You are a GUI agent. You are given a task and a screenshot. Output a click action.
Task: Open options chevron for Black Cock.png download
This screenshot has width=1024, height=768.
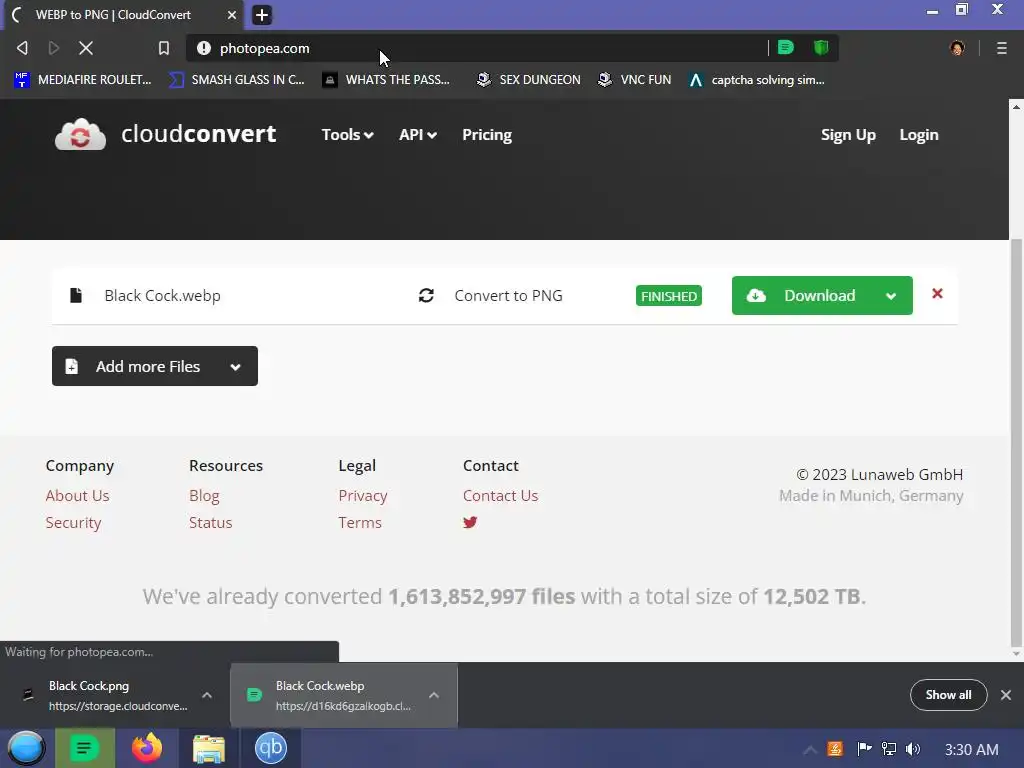206,695
